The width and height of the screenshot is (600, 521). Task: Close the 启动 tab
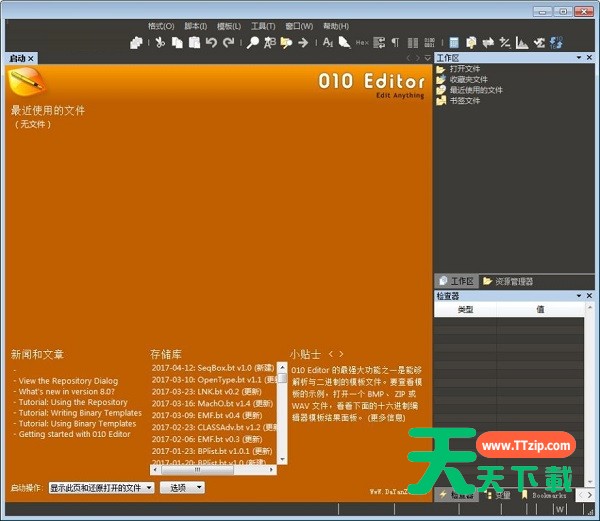tap(31, 59)
